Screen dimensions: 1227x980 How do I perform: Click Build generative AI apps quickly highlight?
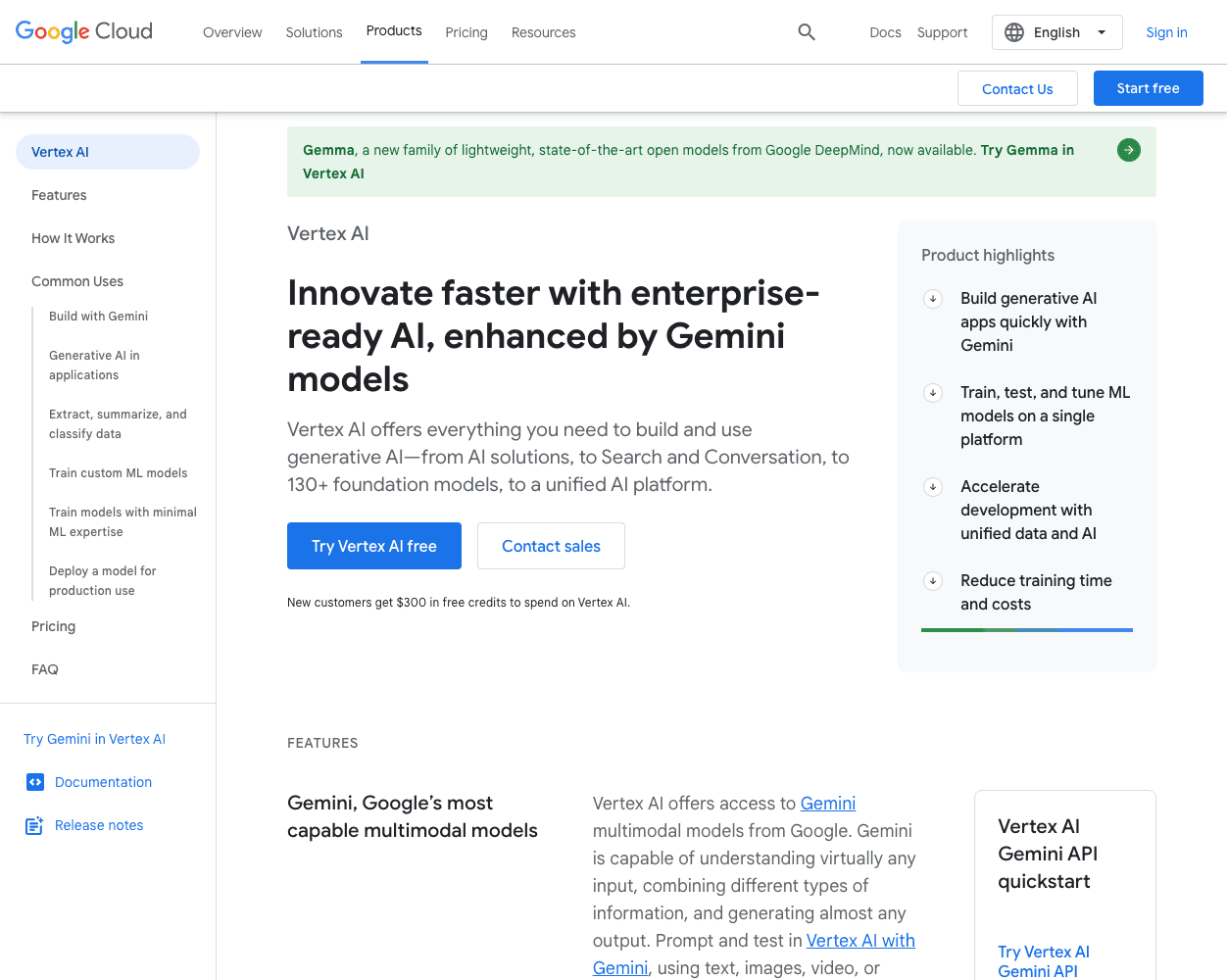[1028, 321]
